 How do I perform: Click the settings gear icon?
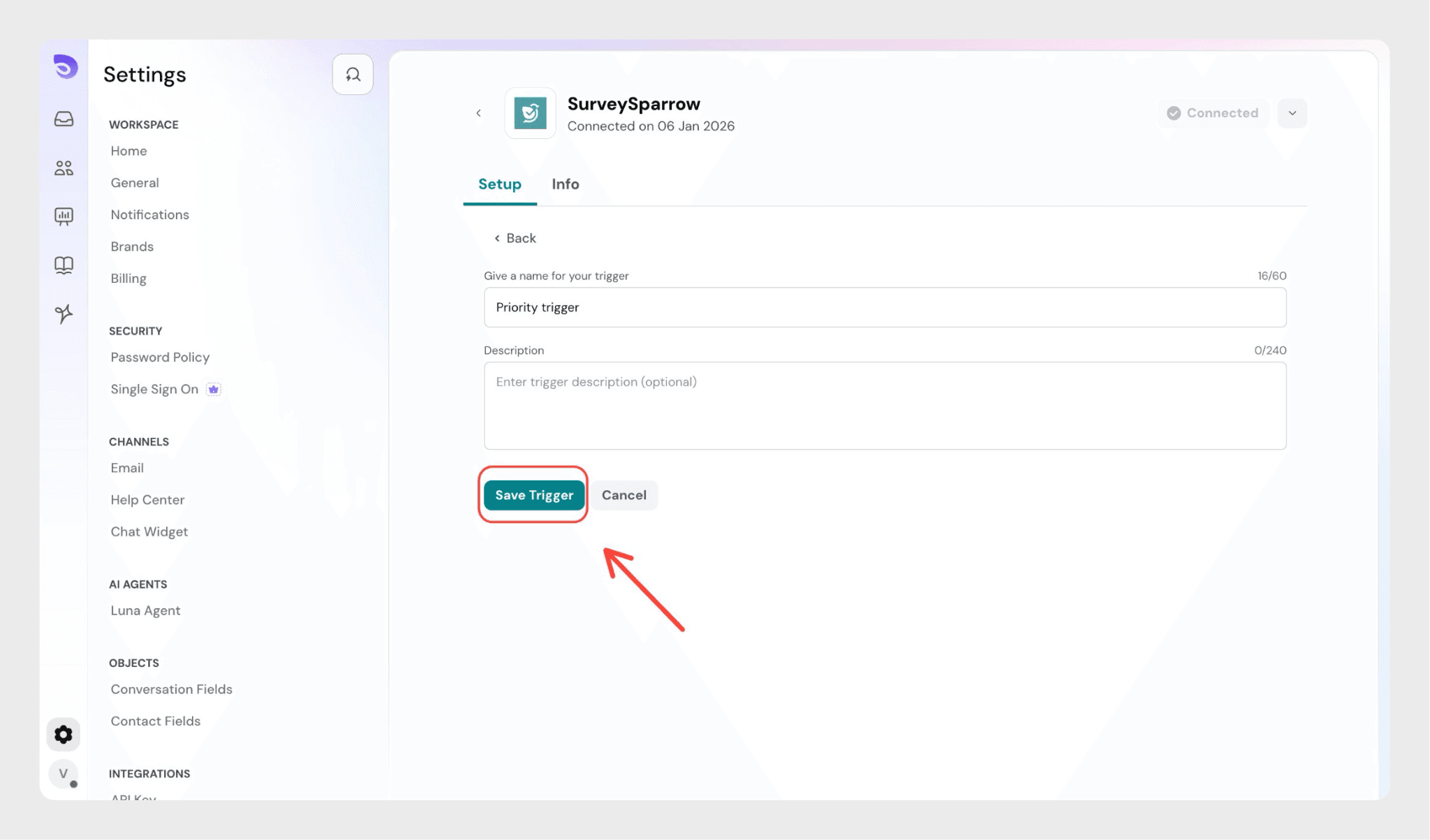(x=64, y=734)
